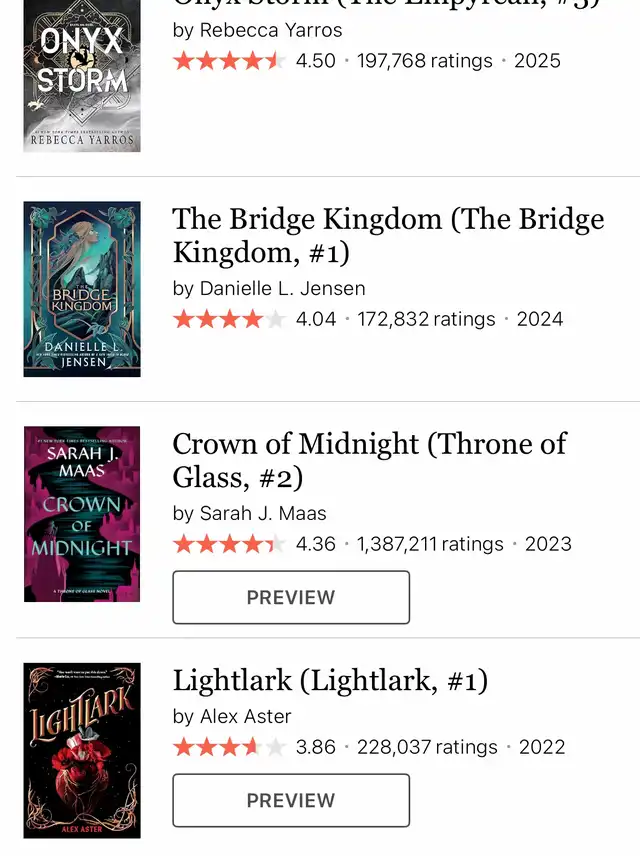This screenshot has height=856, width=640.
Task: Open the Crown of Midnight title
Action: click(x=369, y=460)
